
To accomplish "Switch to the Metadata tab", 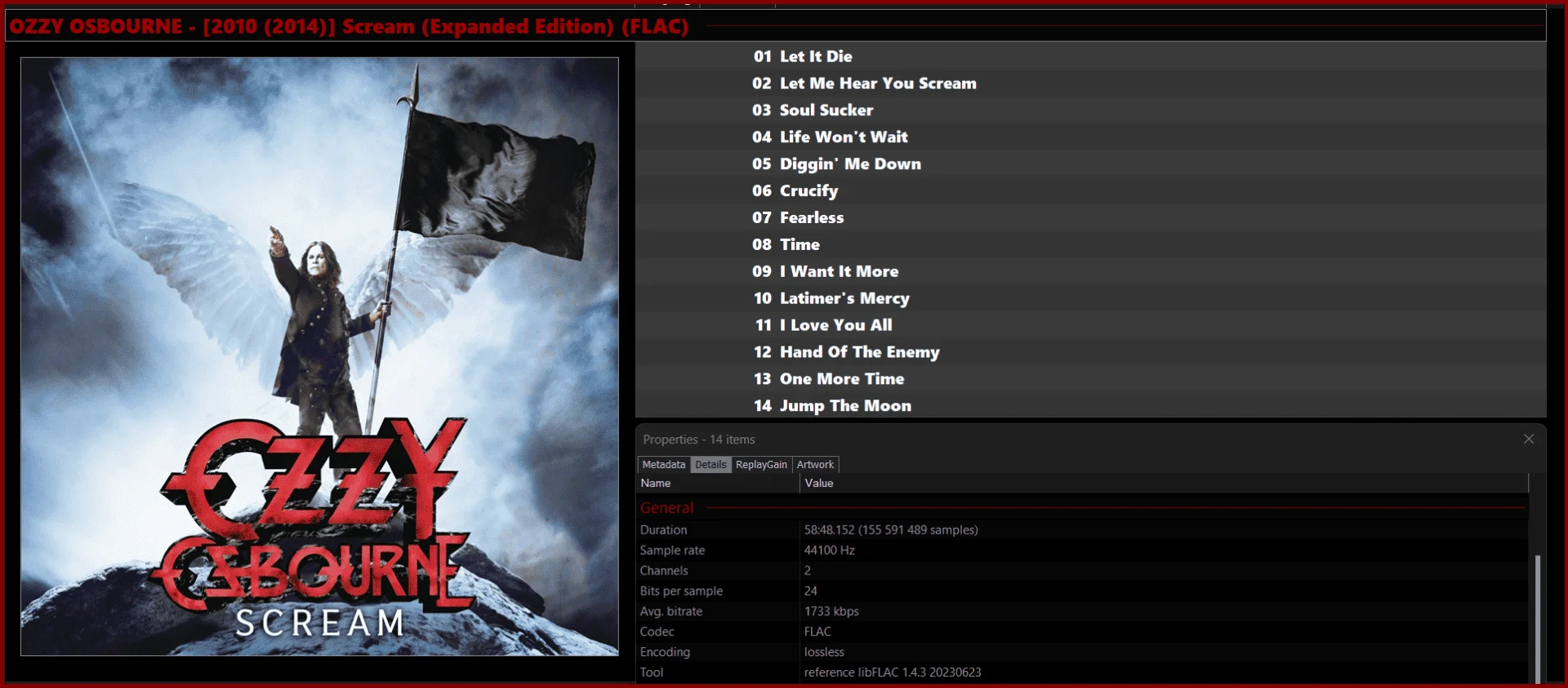I will tap(664, 465).
